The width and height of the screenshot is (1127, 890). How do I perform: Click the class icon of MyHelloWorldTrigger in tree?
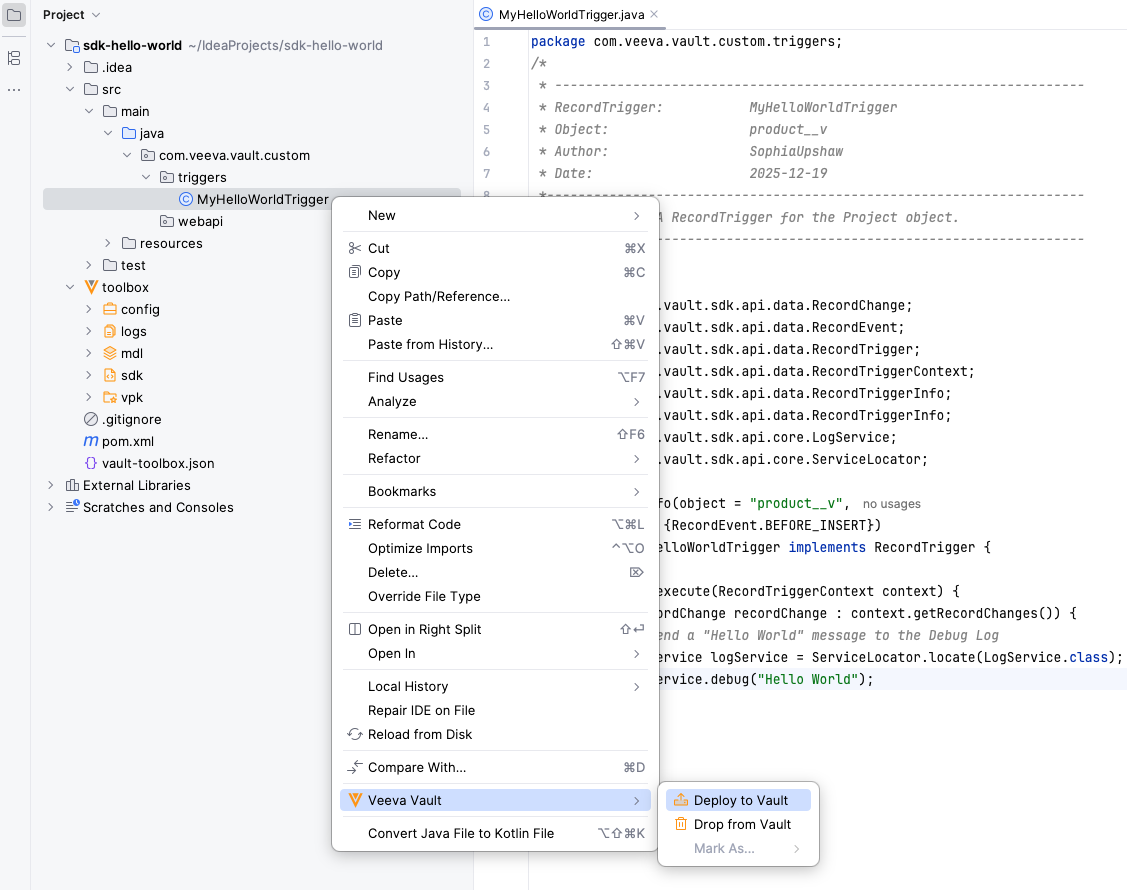tap(185, 199)
